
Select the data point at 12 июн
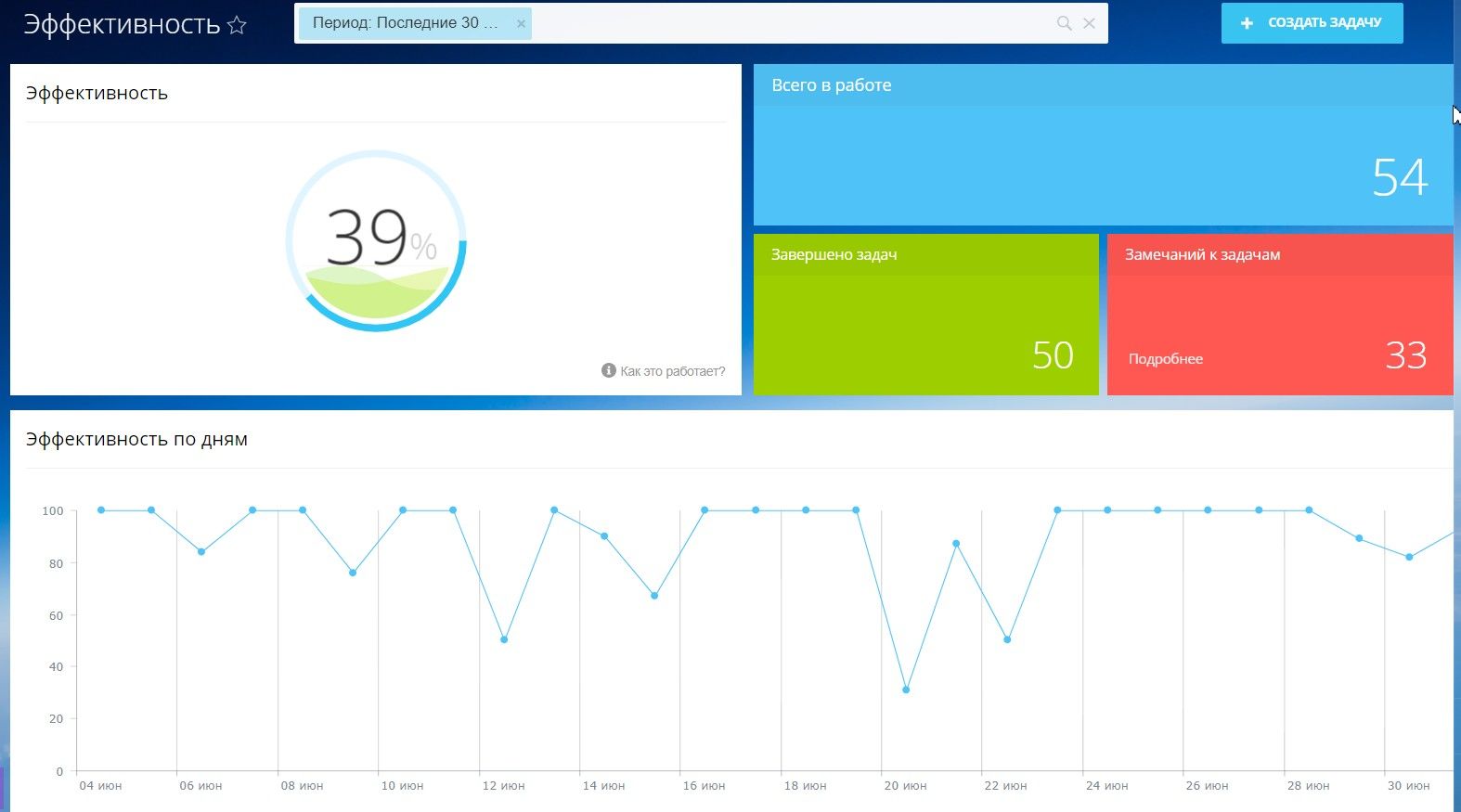504,639
